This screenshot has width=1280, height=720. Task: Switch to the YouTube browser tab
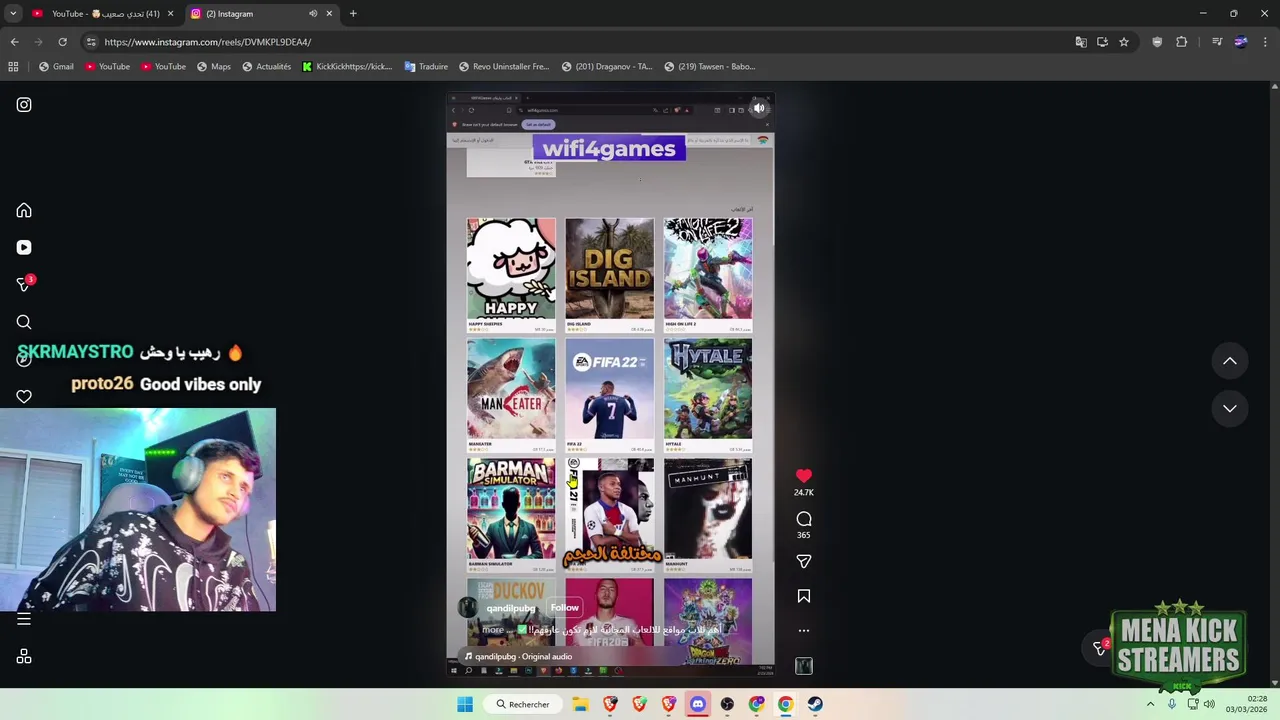tap(103, 14)
